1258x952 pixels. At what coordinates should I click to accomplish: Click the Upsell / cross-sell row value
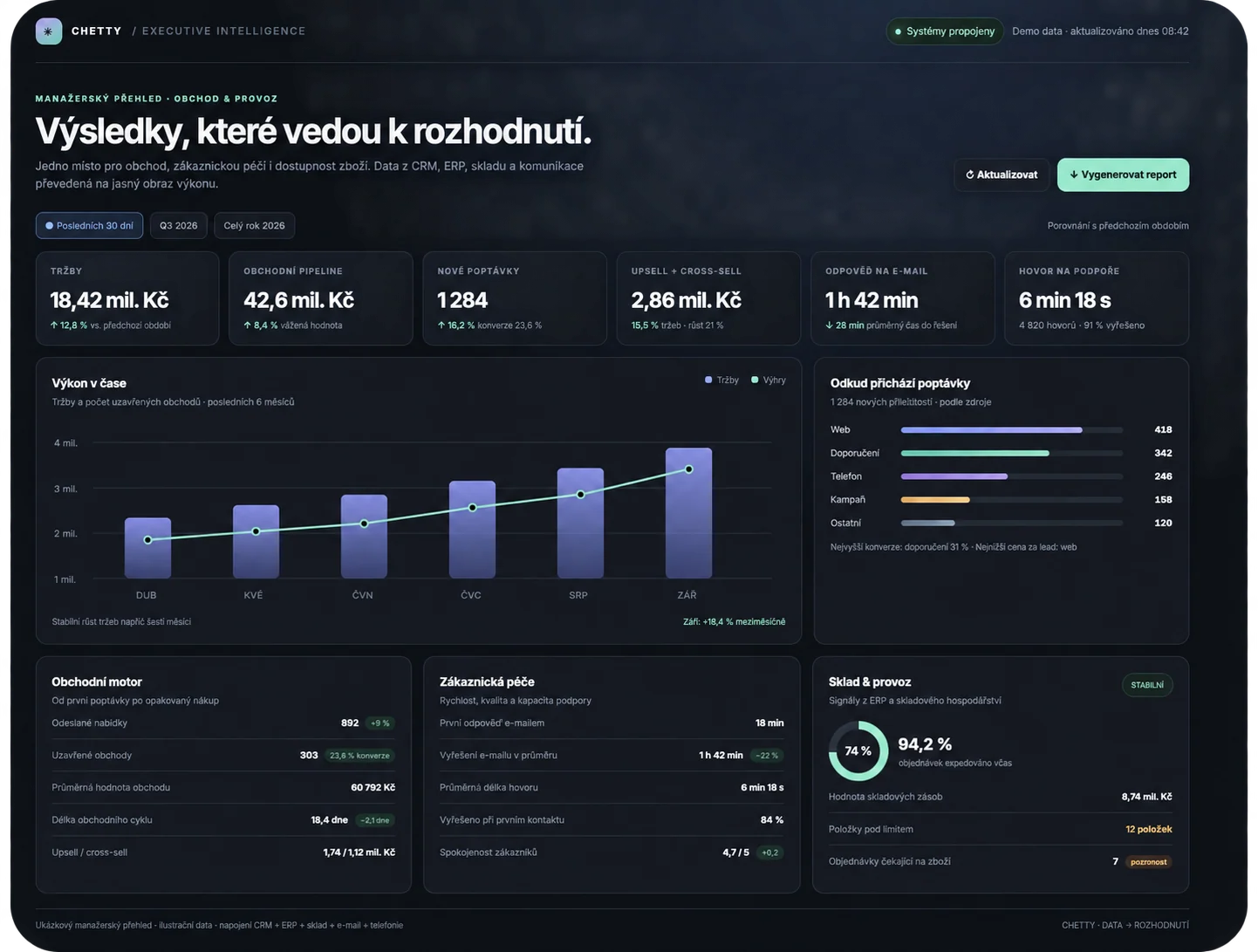(x=359, y=853)
